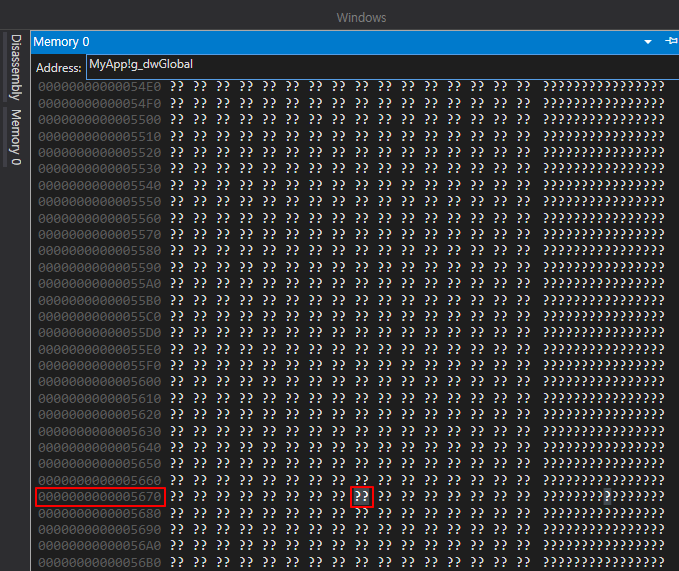Select address 00000000000055C0
Screen dimensions: 679x571
pyautogui.click(x=100, y=316)
